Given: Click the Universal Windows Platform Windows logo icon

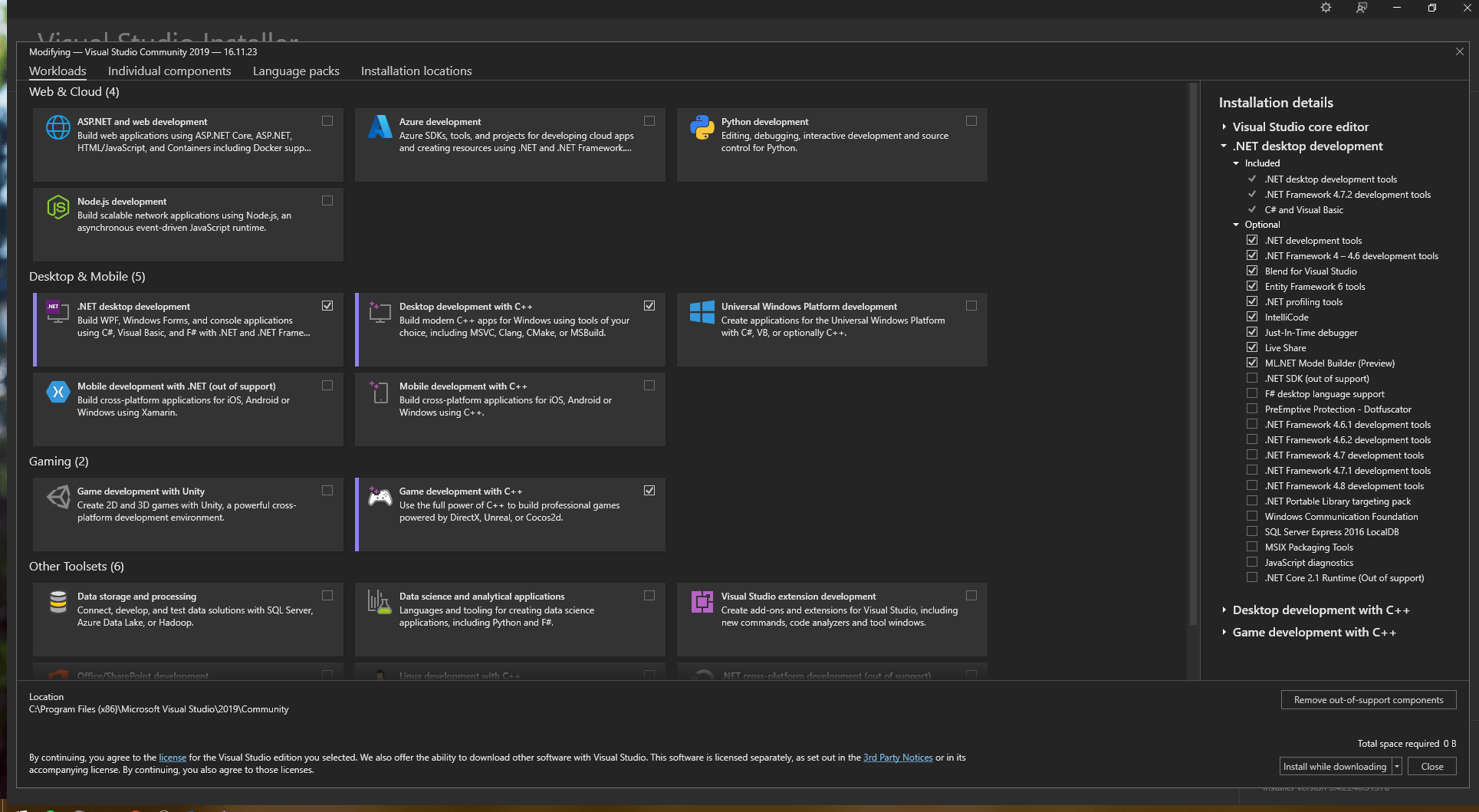Looking at the screenshot, I should (x=702, y=312).
